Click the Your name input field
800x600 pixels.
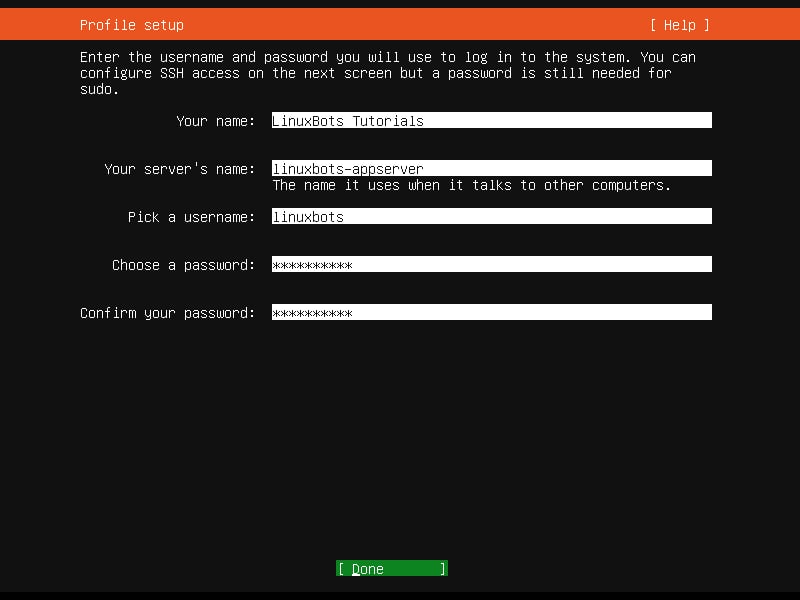(490, 120)
